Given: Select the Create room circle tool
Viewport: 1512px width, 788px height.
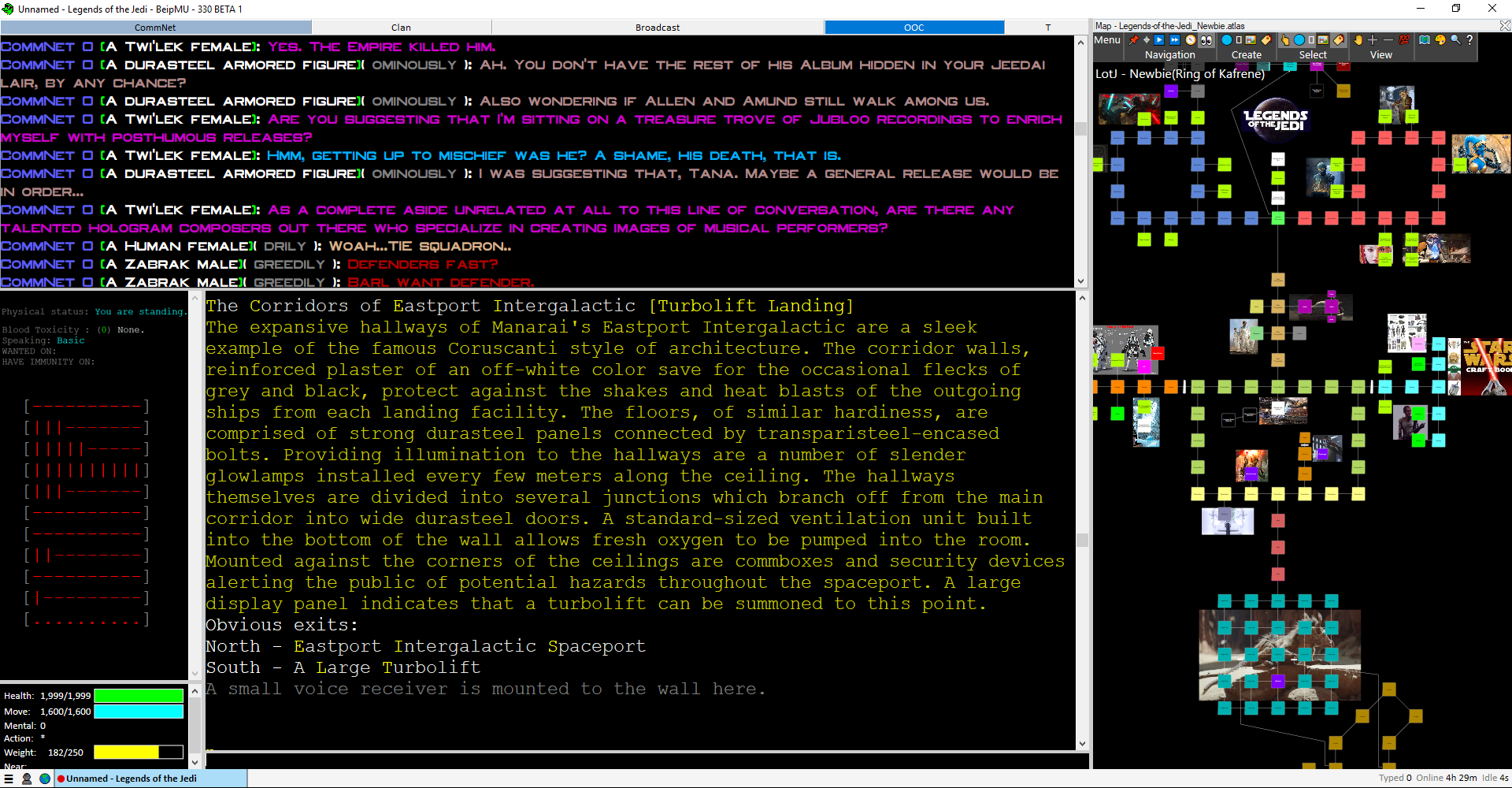Looking at the screenshot, I should [1226, 40].
